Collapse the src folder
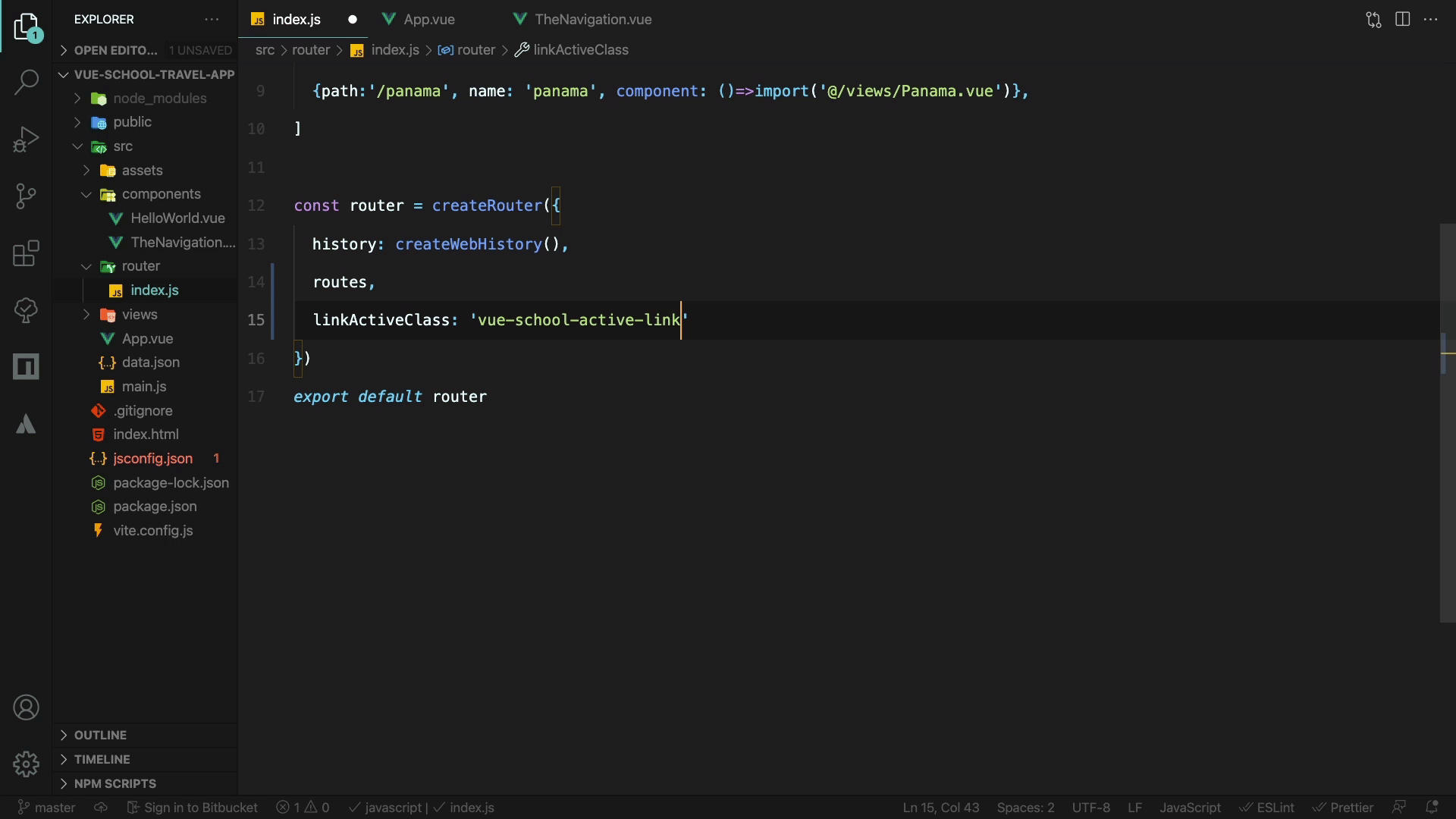Image resolution: width=1456 pixels, height=819 pixels. pyautogui.click(x=146, y=146)
